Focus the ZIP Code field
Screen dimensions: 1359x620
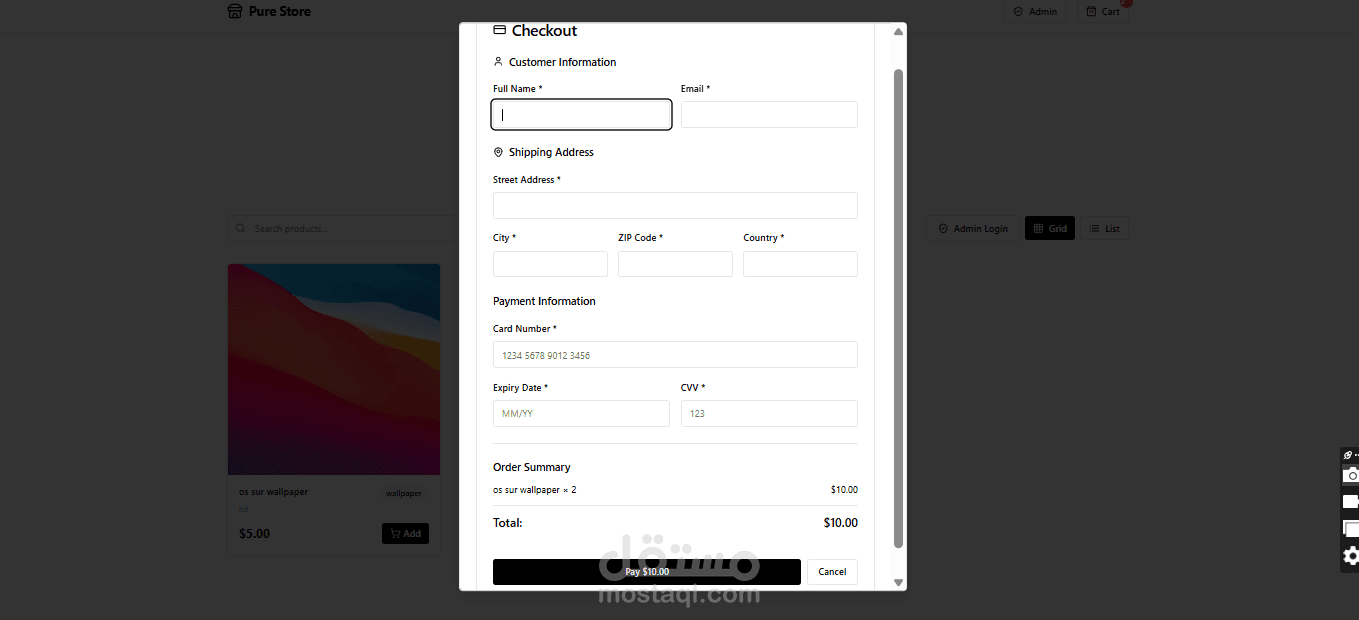click(x=675, y=264)
